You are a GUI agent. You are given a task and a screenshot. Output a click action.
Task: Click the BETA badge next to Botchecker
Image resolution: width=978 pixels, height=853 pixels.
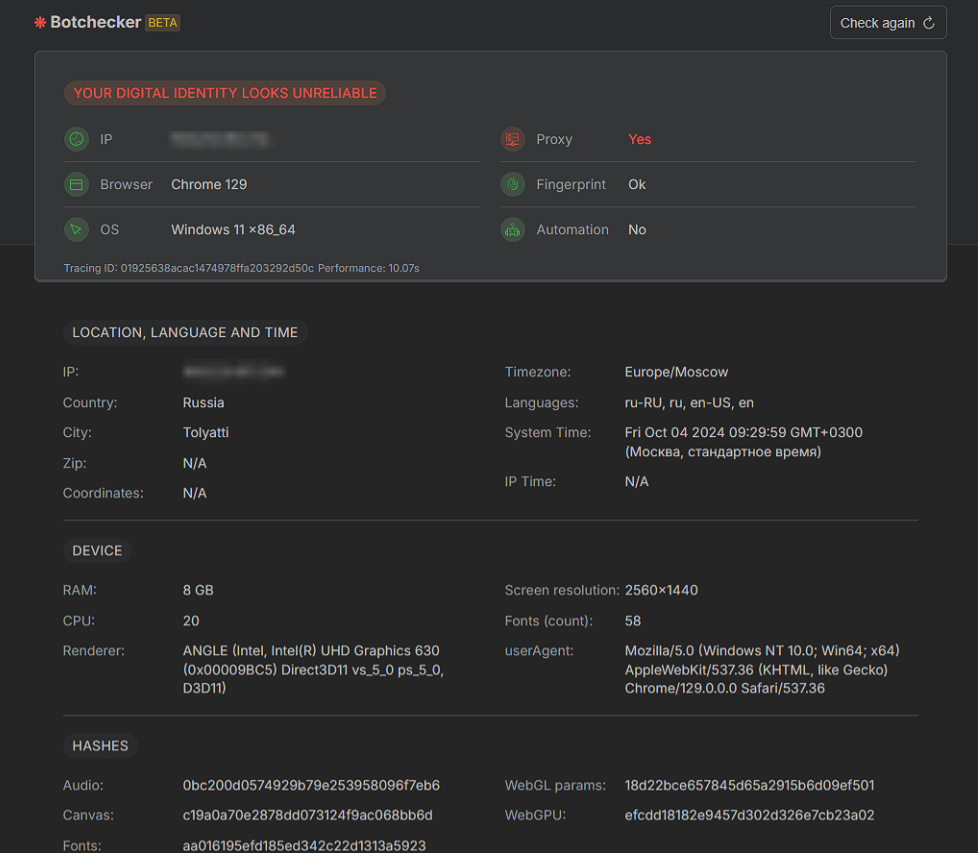pyautogui.click(x=162, y=22)
